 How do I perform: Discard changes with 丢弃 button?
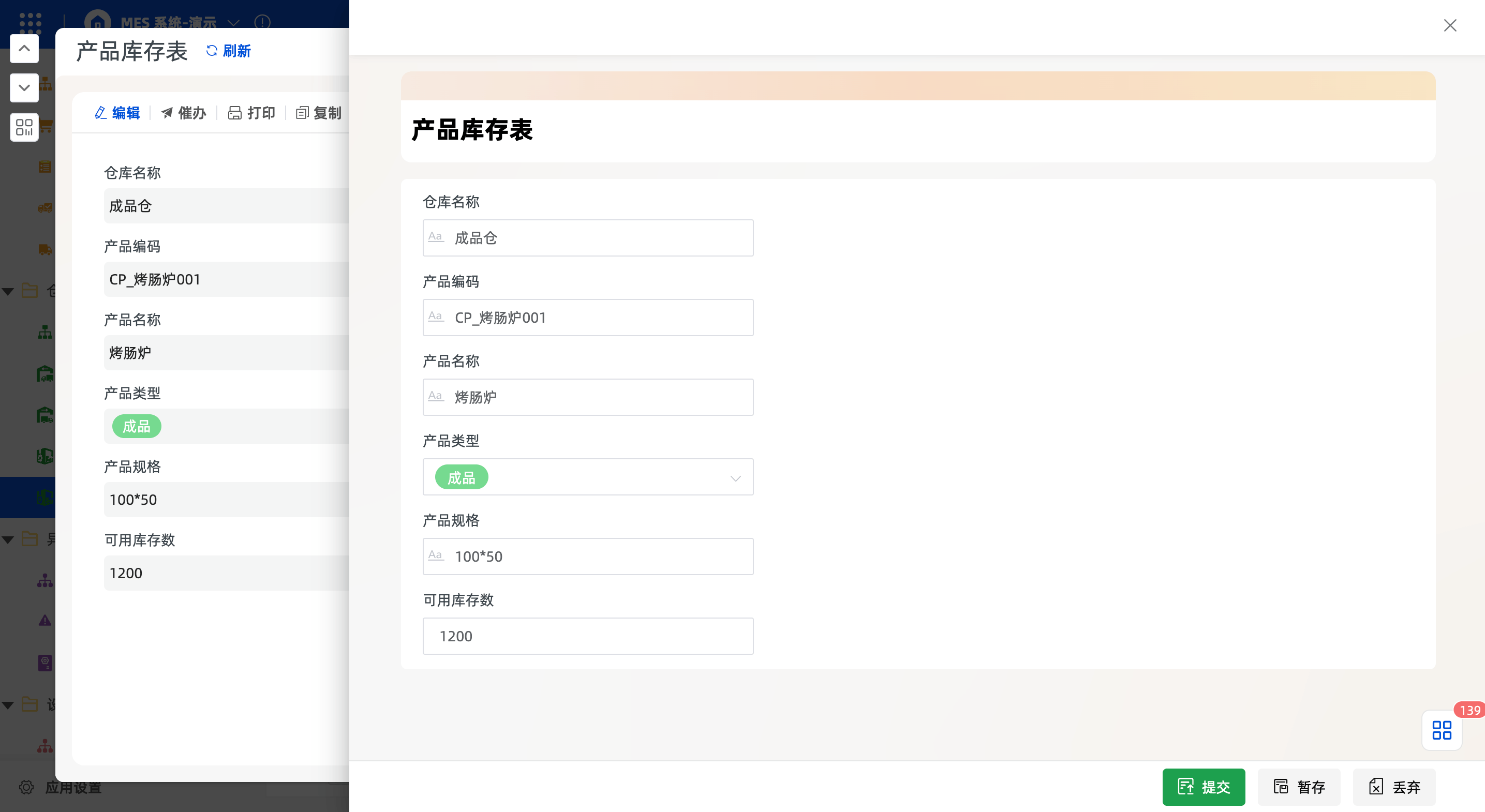point(1394,787)
